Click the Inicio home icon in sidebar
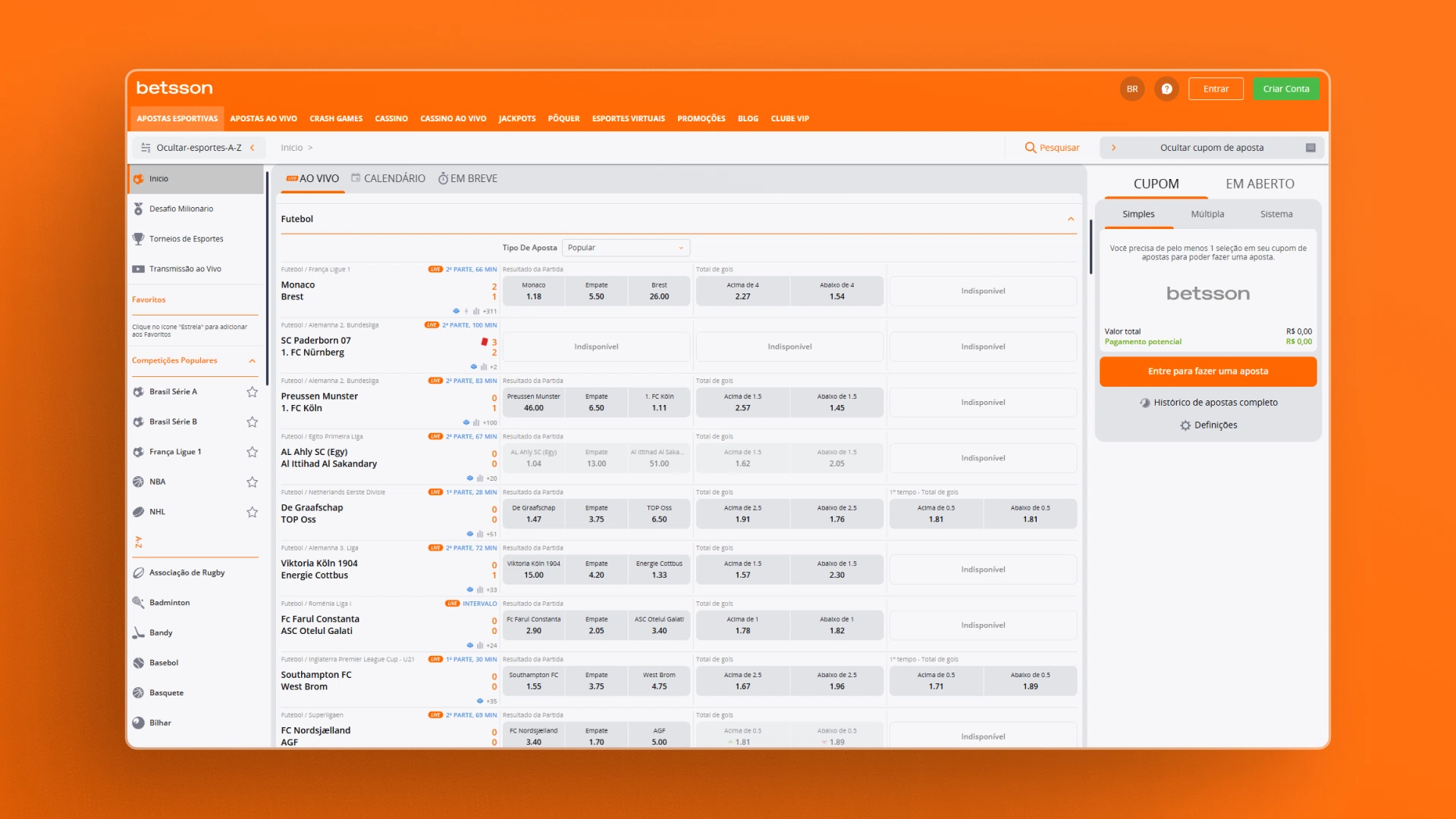Viewport: 1456px width, 819px height. tap(138, 179)
